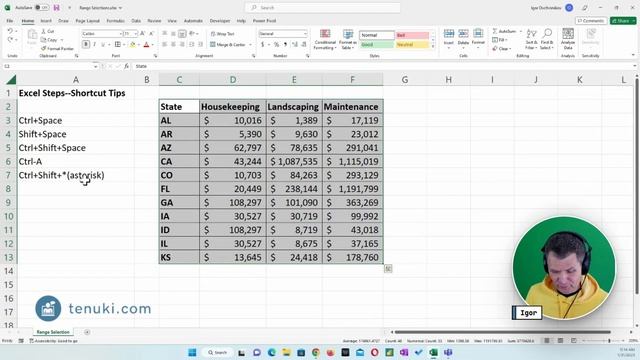640x360 pixels.
Task: Toggle the AutoSave switch
Action: point(42,8)
